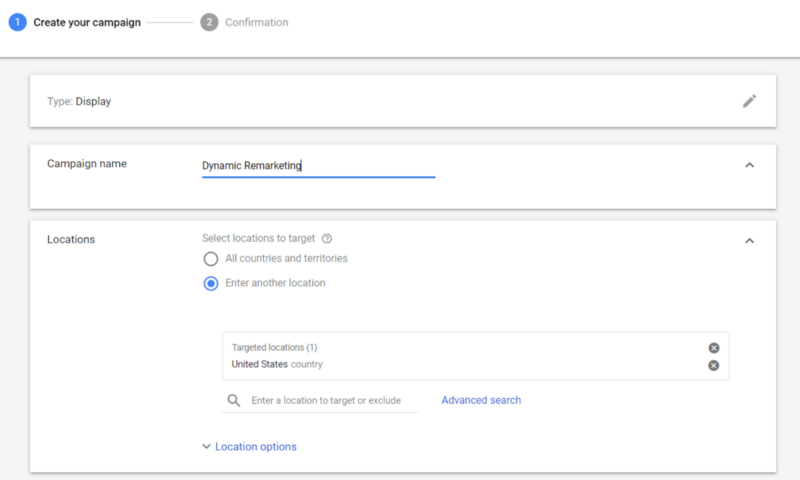Switch to the Confirmation step label

[257, 22]
